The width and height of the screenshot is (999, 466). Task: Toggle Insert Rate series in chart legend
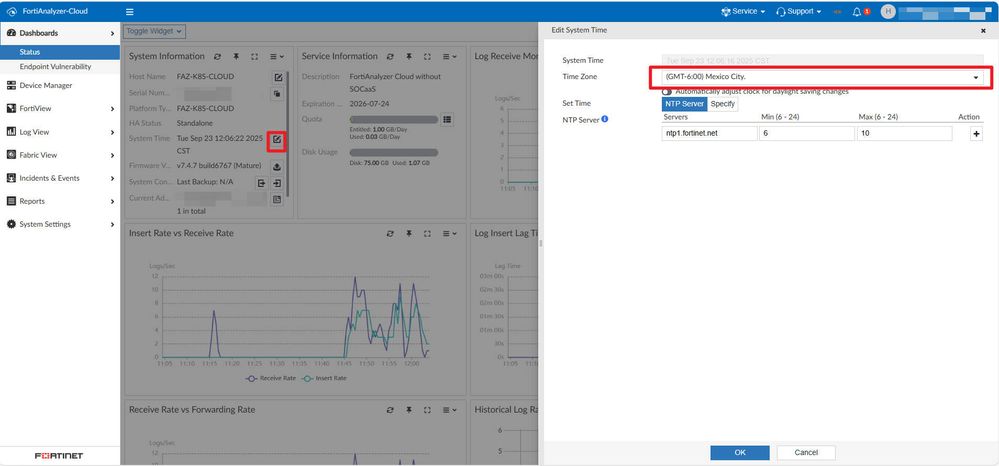pyautogui.click(x=323, y=378)
